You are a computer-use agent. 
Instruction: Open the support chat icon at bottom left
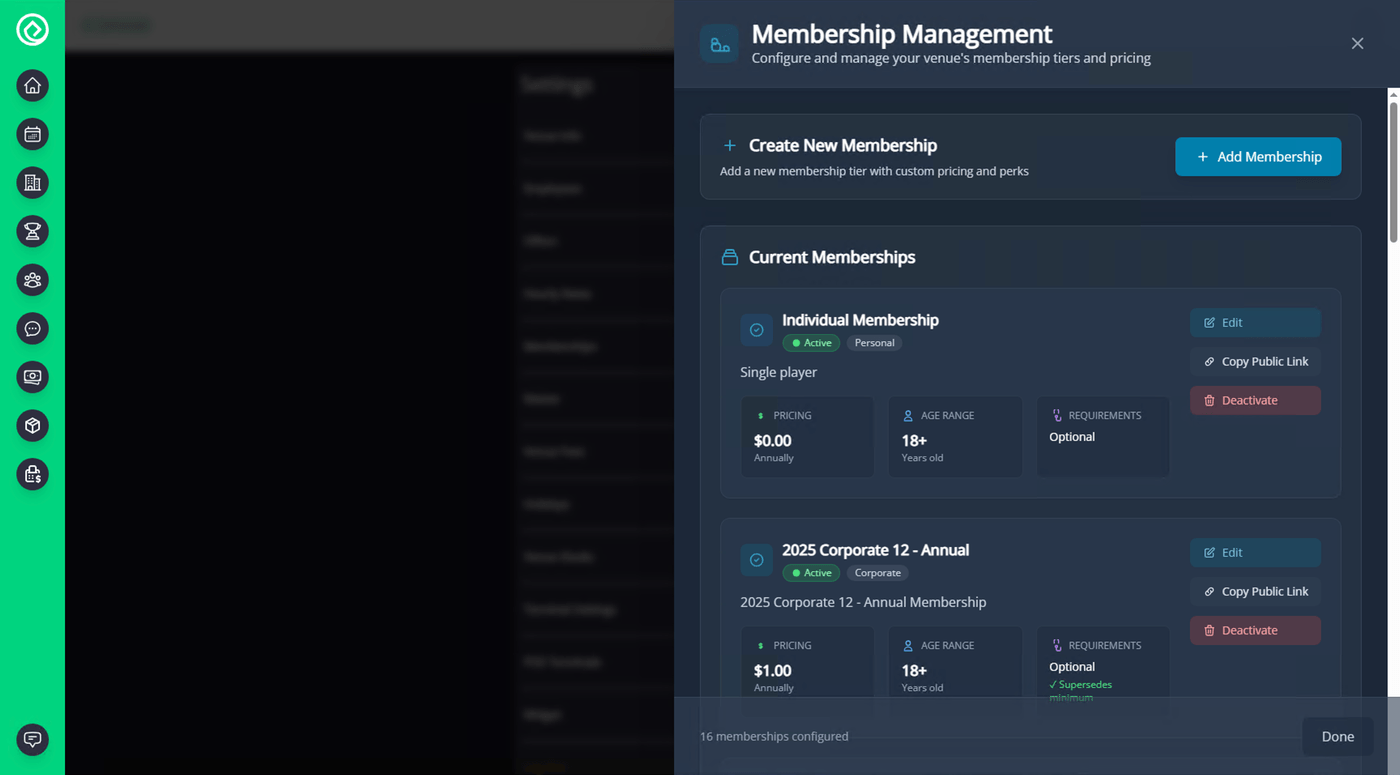(x=32, y=739)
